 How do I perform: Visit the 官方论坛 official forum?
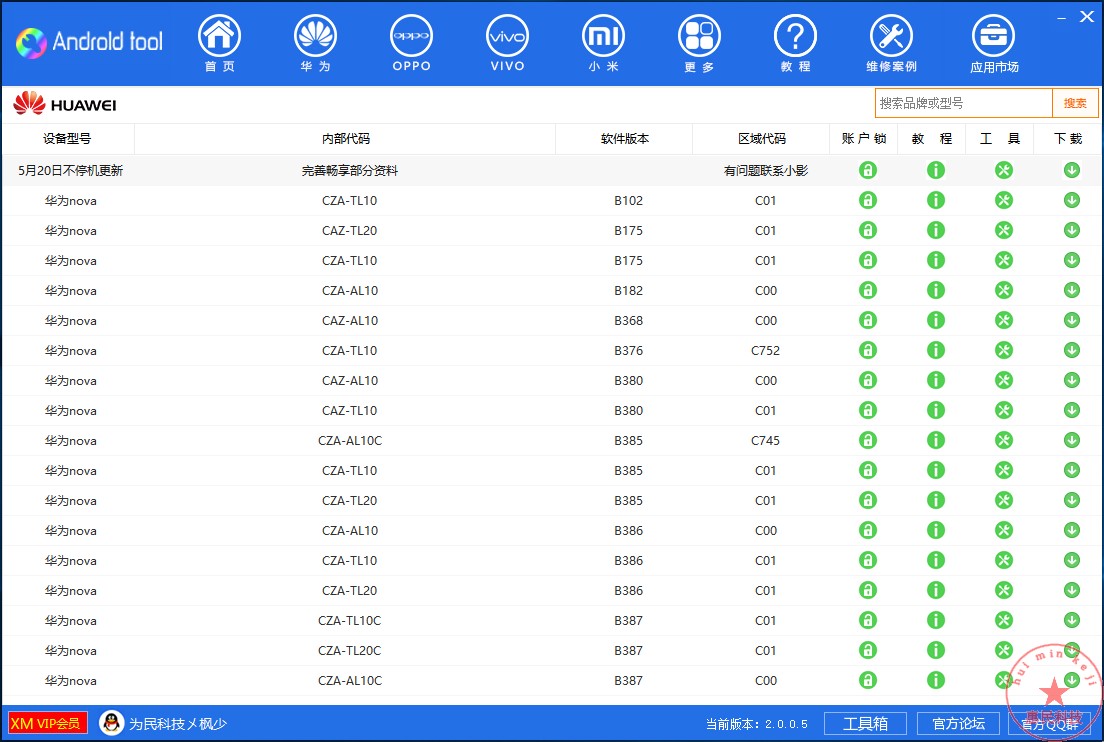click(958, 723)
